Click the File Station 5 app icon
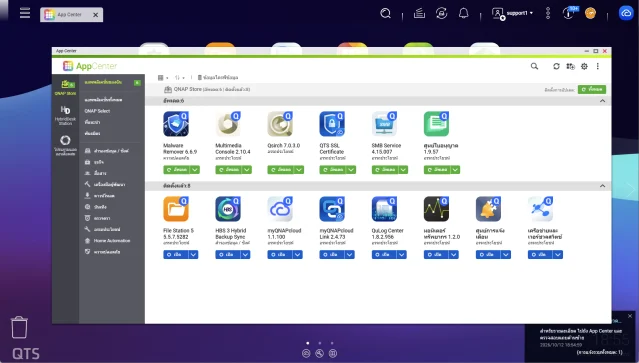This screenshot has width=639, height=363. 176,209
